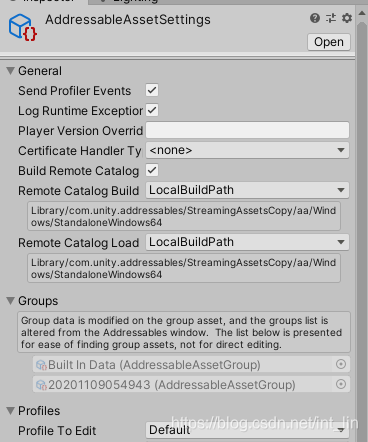Viewport: 368px width, 442px height.
Task: Select 20201109054943 AddressableAssetGroup entry
Action: [x=192, y=384]
